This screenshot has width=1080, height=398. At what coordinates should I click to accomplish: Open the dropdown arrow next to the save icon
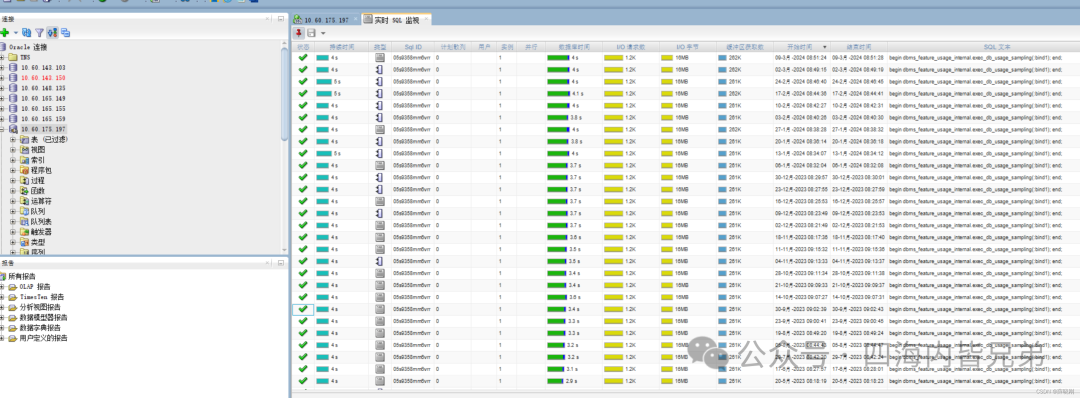(322, 33)
